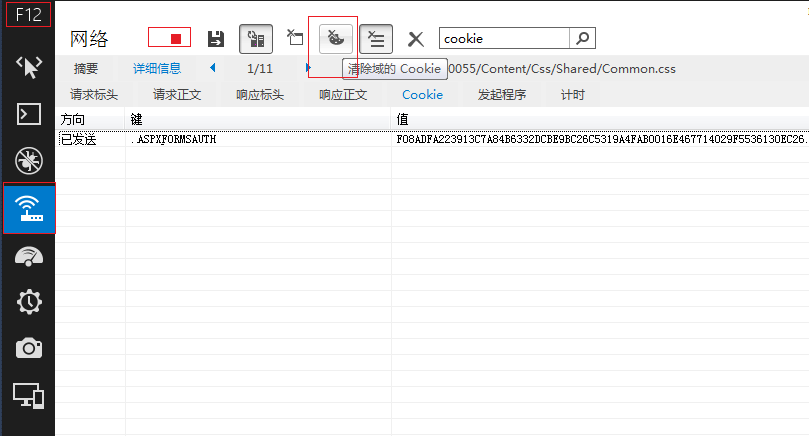Click the 键 column header
Screen dimensions: 809x441
tap(258, 119)
